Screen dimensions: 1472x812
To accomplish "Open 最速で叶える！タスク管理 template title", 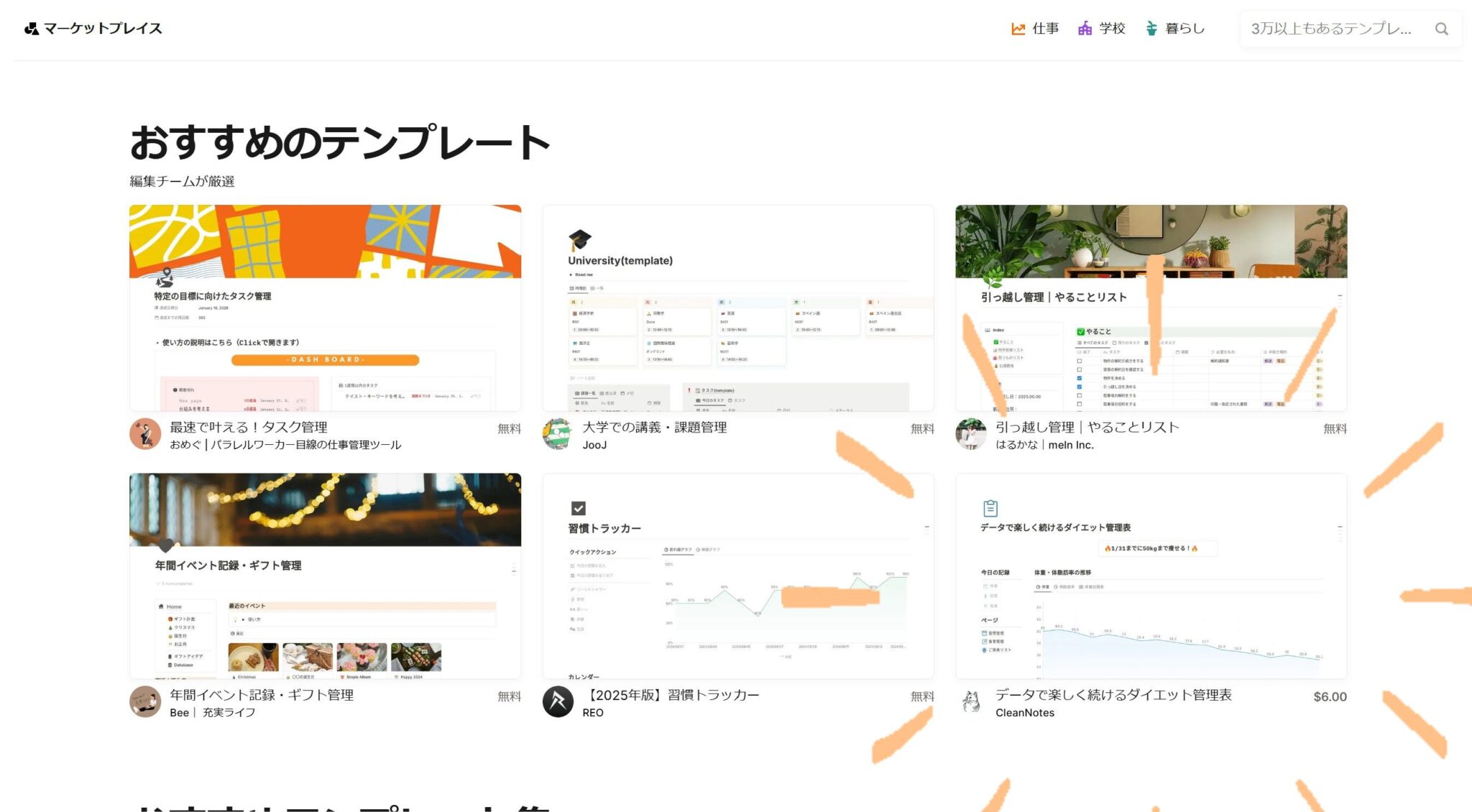I will [248, 427].
